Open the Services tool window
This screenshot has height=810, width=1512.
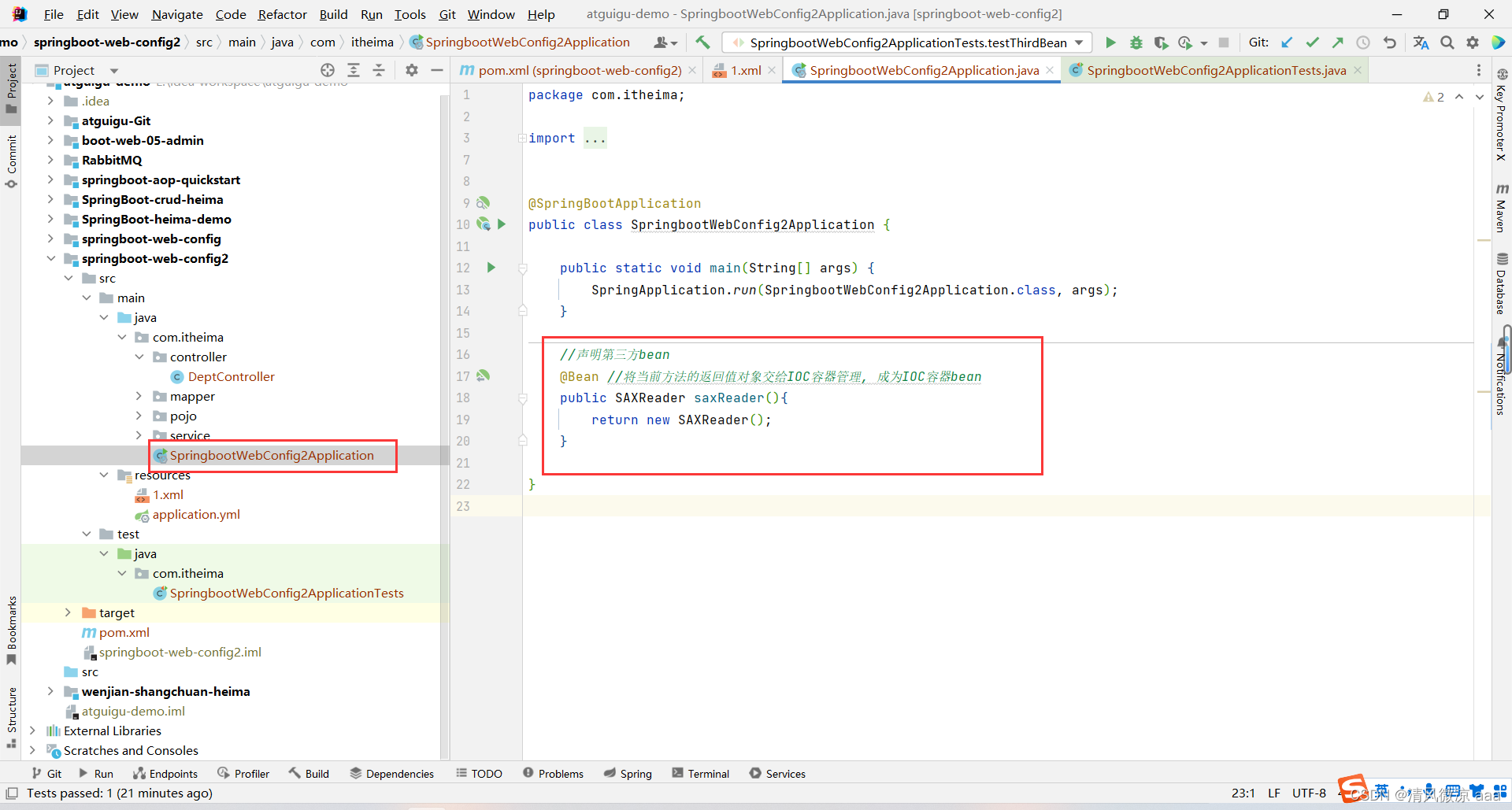coord(777,774)
